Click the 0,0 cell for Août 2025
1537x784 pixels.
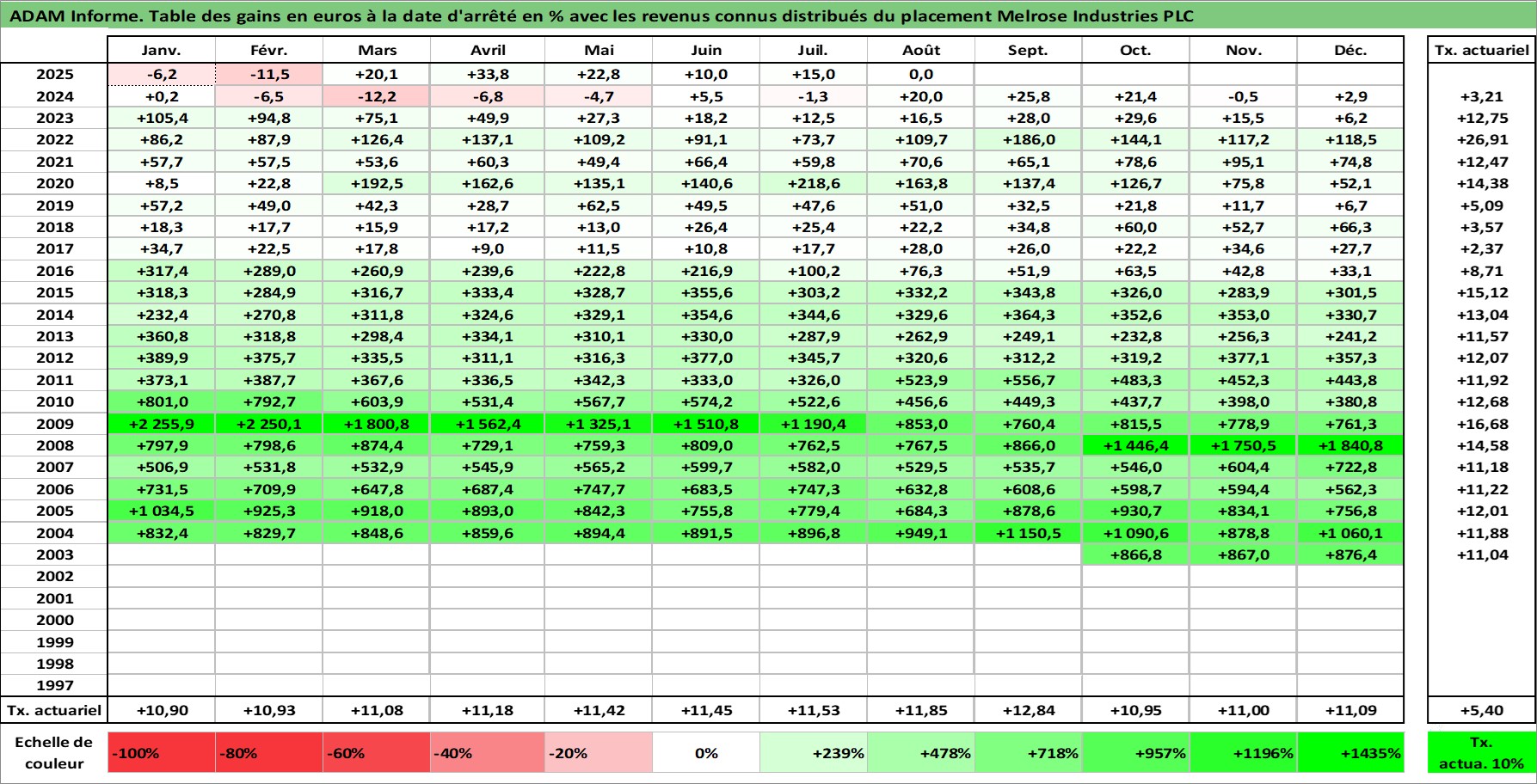921,75
